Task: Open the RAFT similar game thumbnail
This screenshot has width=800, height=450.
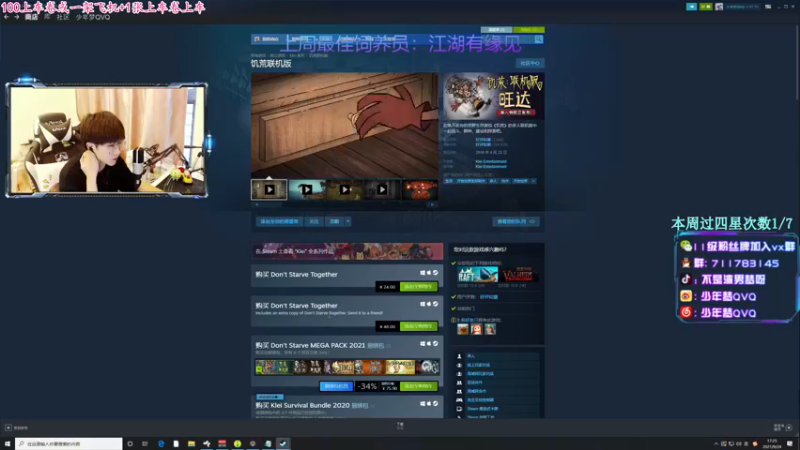Action: point(478,274)
